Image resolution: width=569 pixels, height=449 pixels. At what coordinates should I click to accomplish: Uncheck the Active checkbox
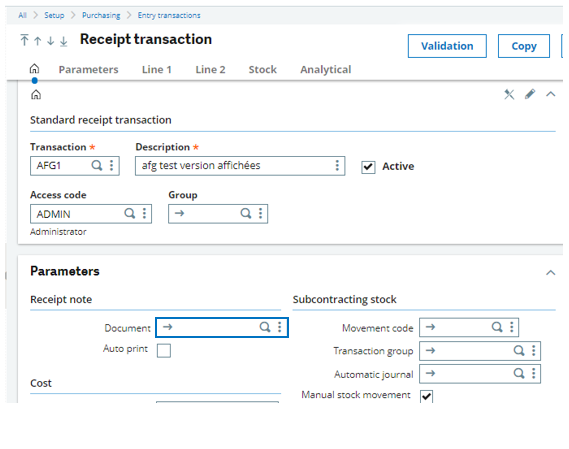pos(368,167)
